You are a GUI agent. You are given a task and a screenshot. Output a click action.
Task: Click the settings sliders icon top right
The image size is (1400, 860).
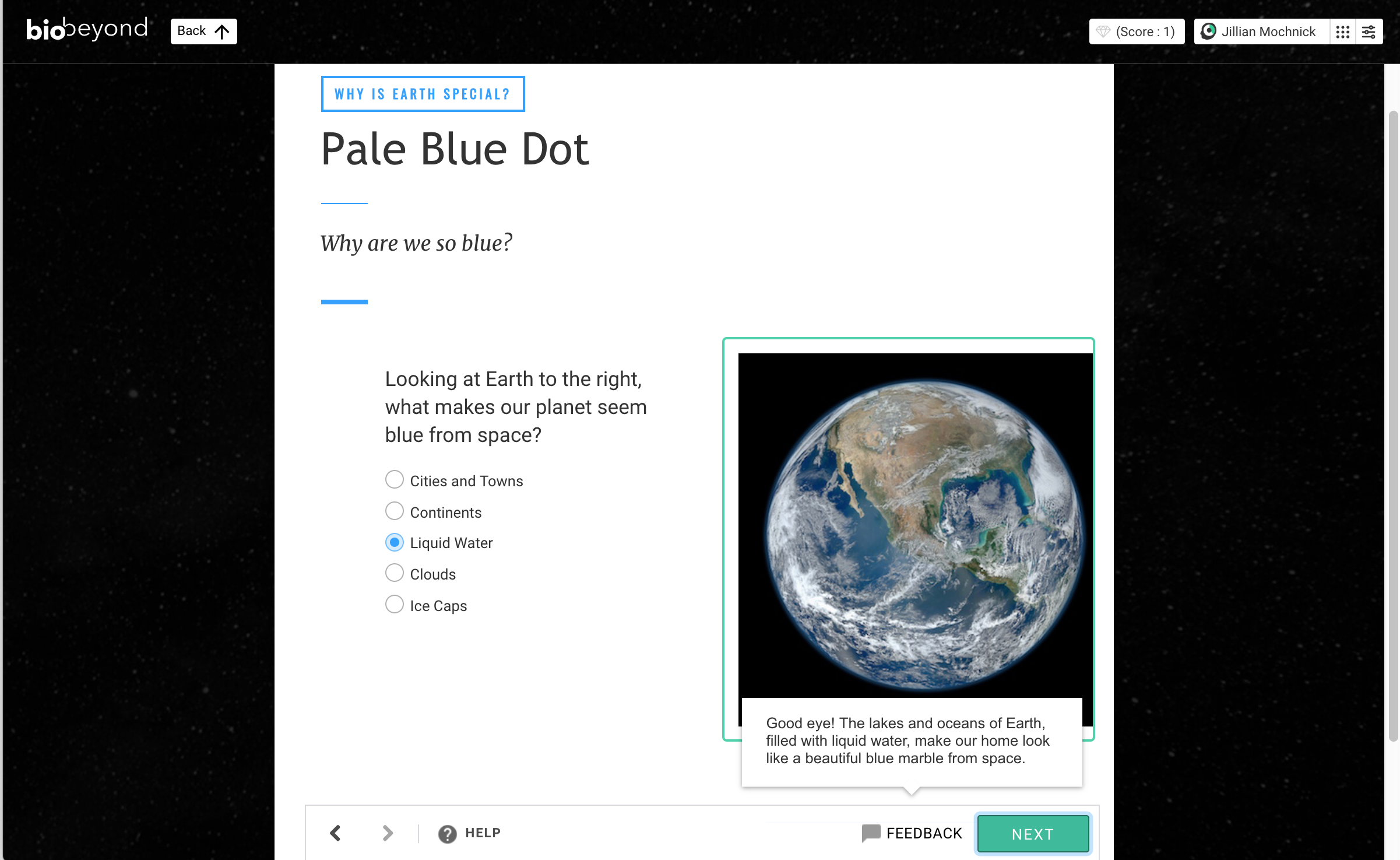tap(1369, 31)
